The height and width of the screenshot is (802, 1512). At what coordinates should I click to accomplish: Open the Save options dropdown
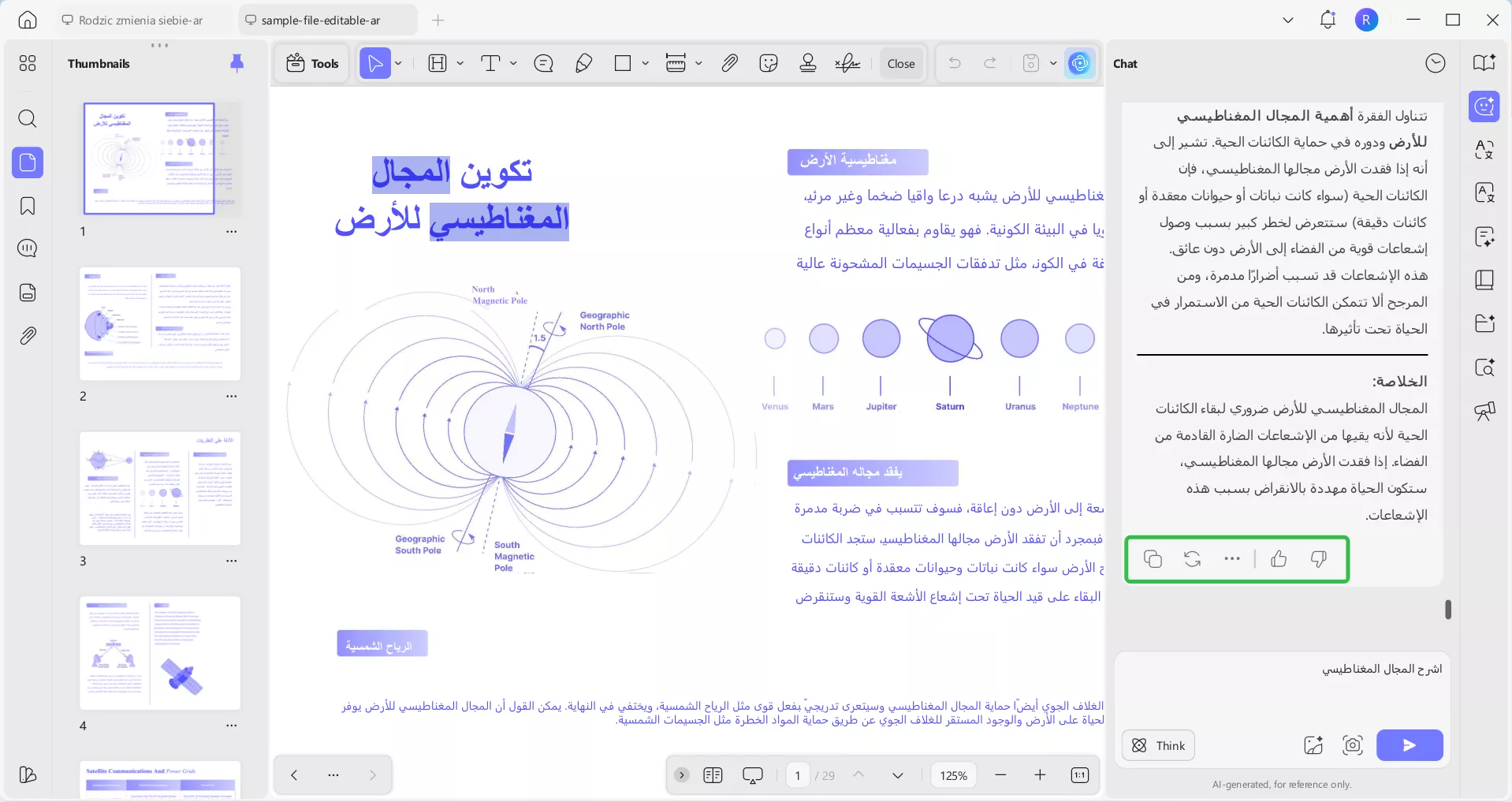point(1054,63)
